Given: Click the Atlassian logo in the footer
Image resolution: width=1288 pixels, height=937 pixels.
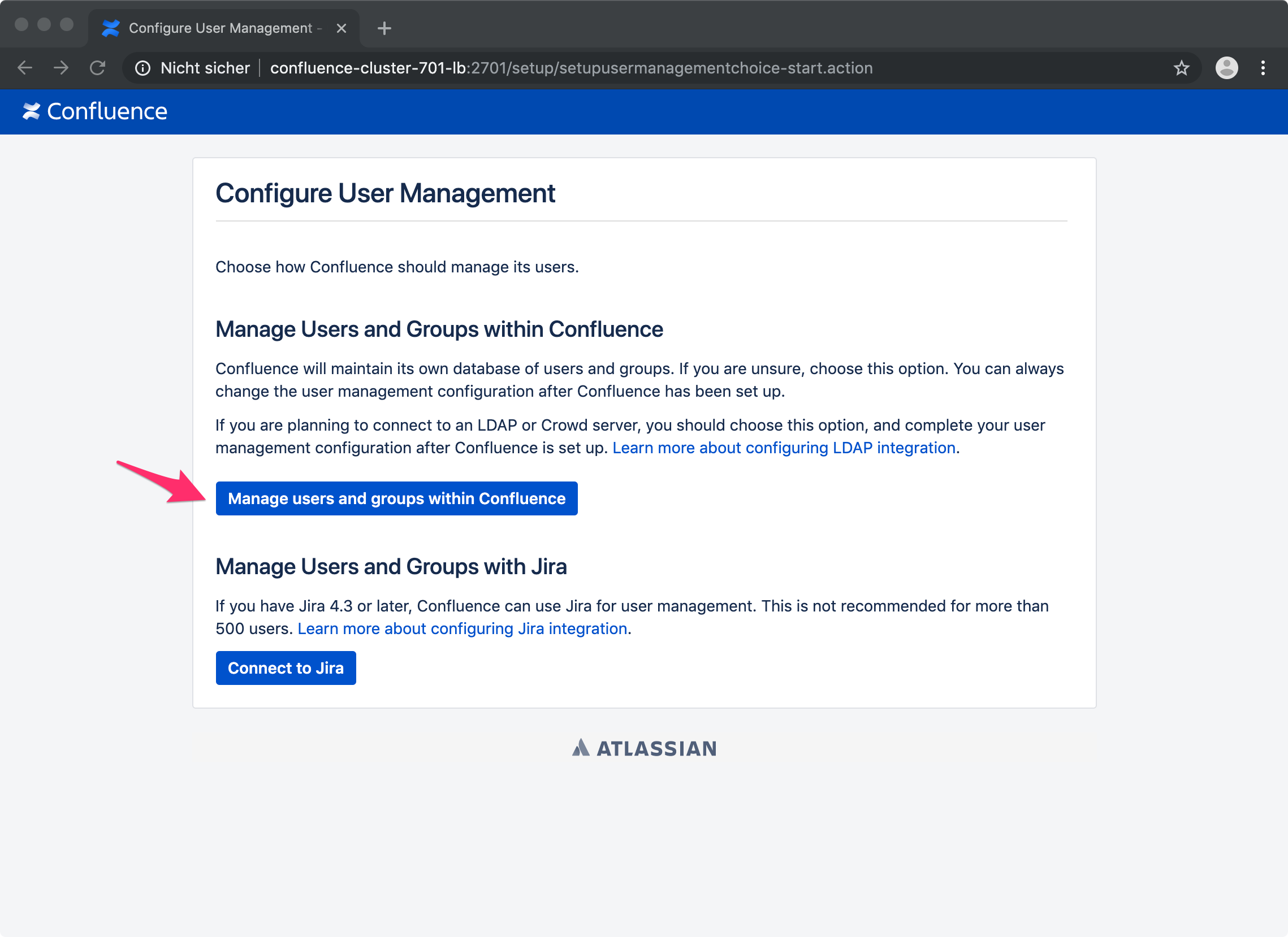Looking at the screenshot, I should 644,748.
